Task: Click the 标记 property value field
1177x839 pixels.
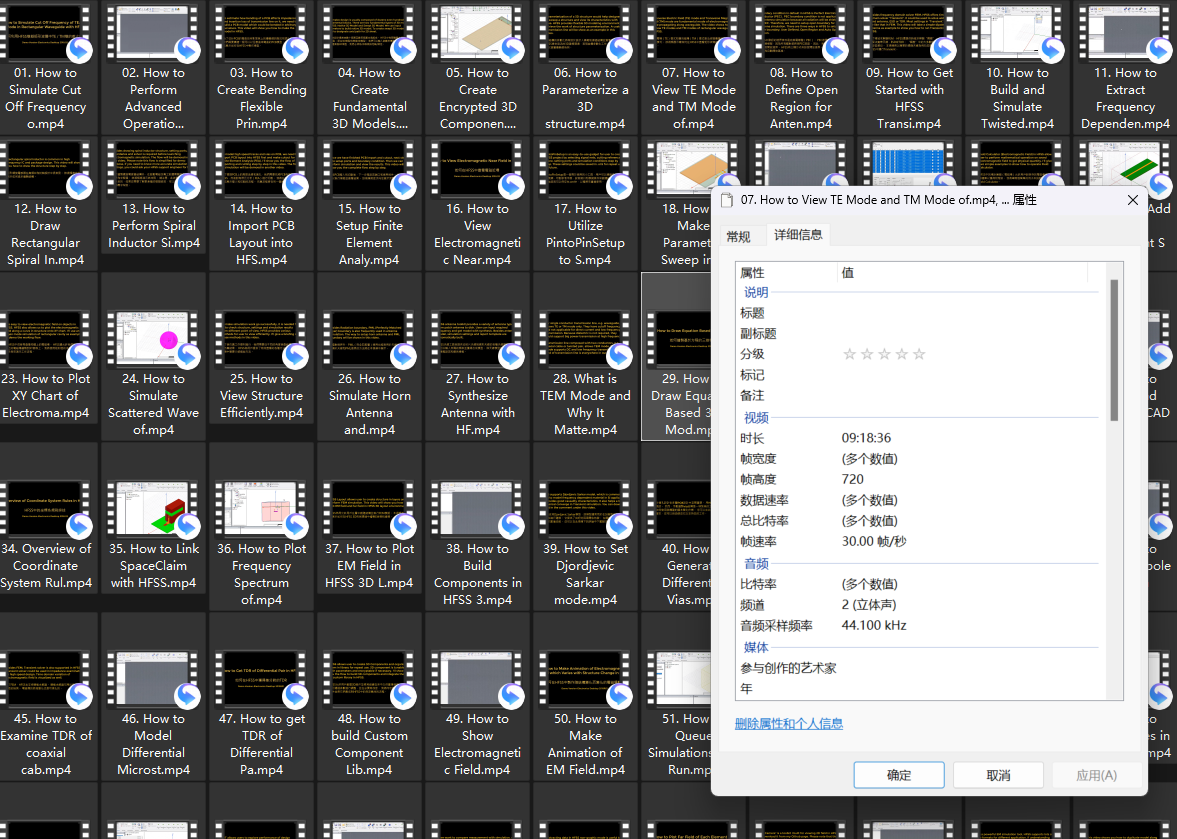Action: [x=968, y=374]
